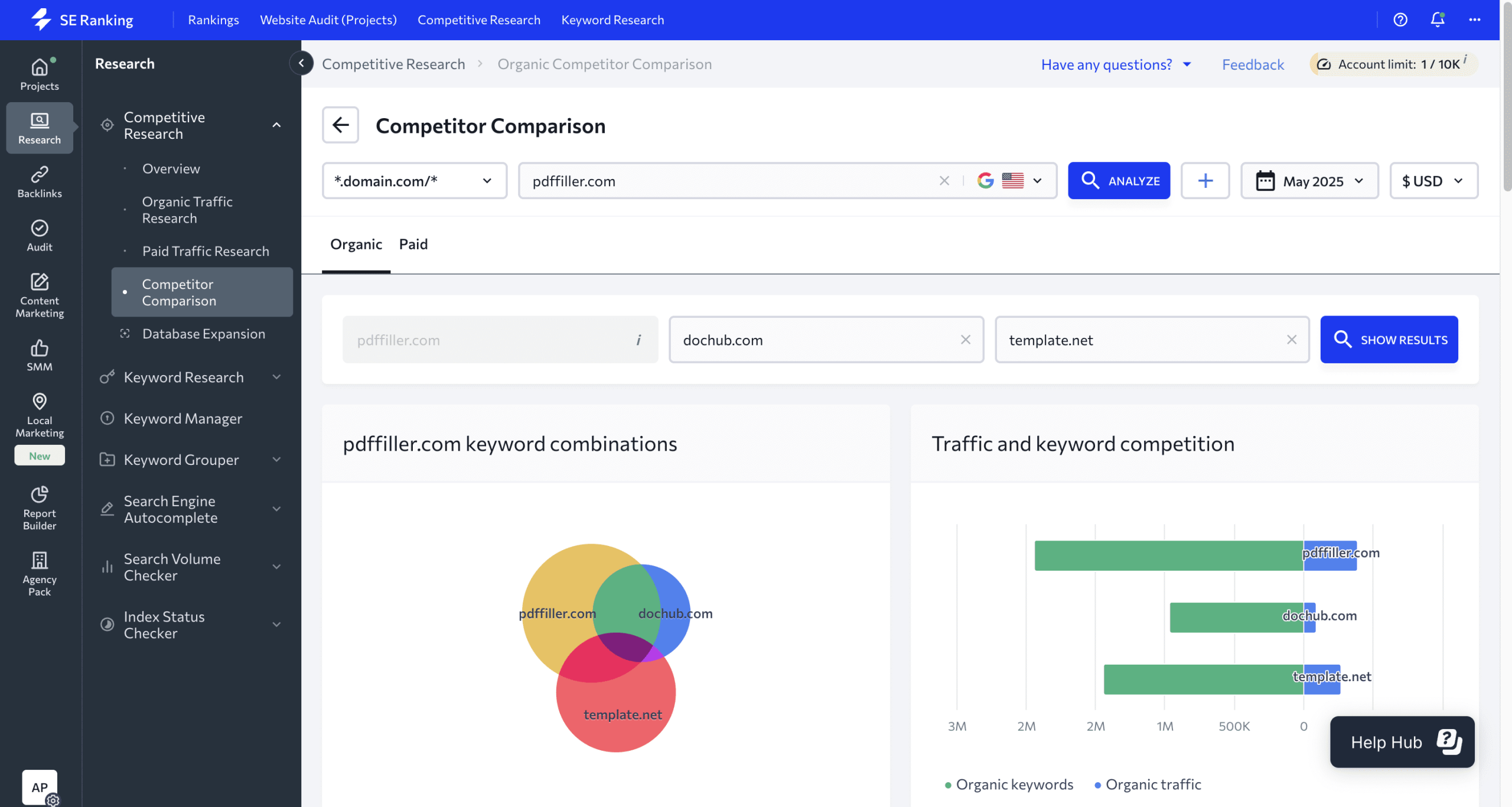Remove dochub.com from comparison
The width and height of the screenshot is (1512, 807).
966,340
